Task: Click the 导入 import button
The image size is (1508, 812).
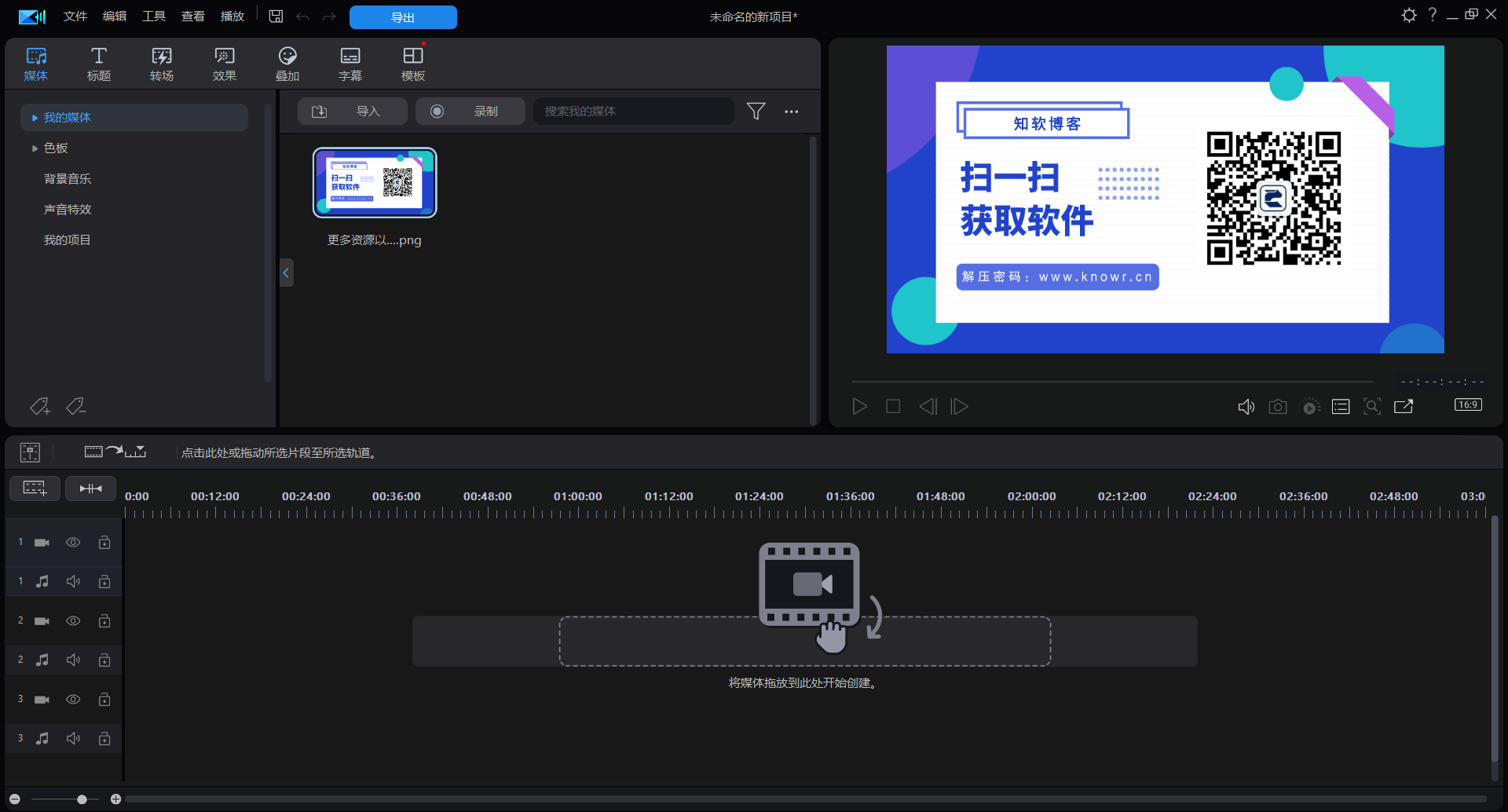Action: [352, 112]
